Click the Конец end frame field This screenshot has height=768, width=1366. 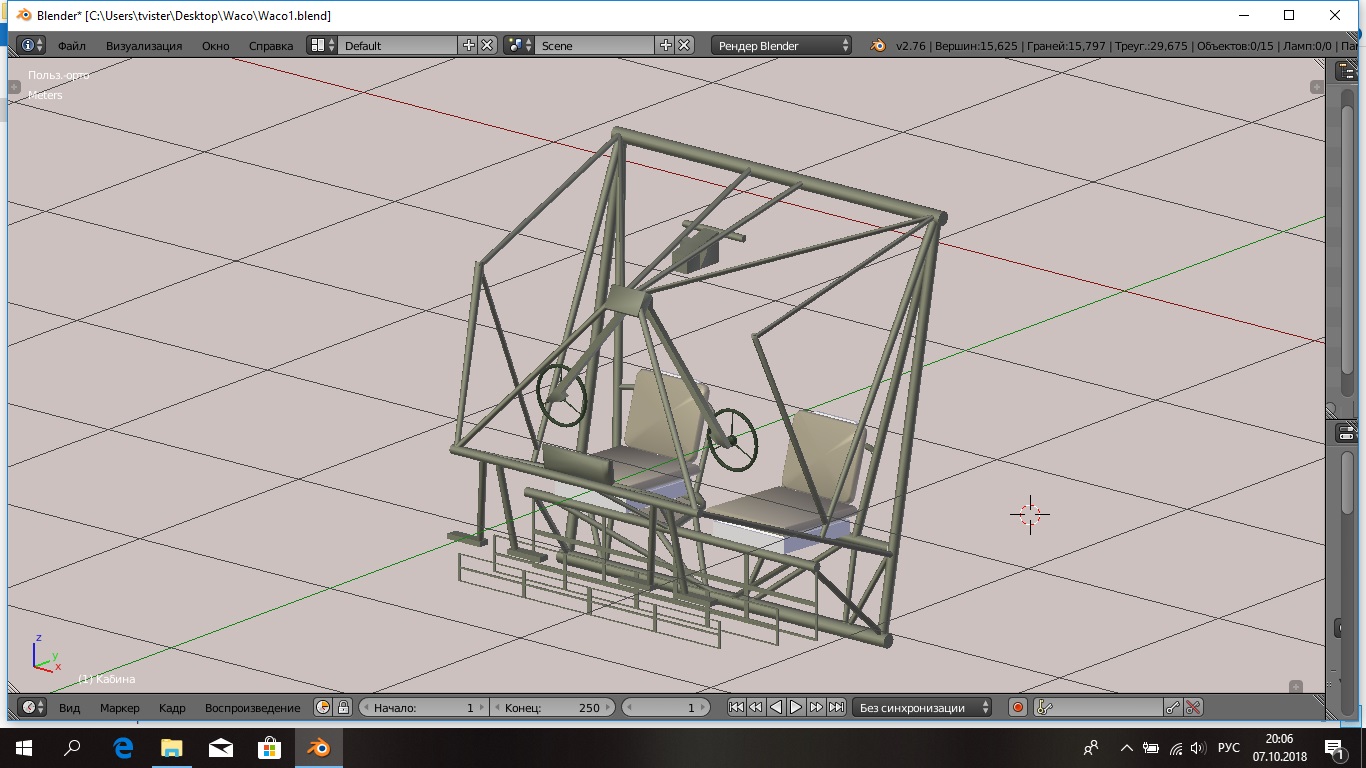(553, 707)
